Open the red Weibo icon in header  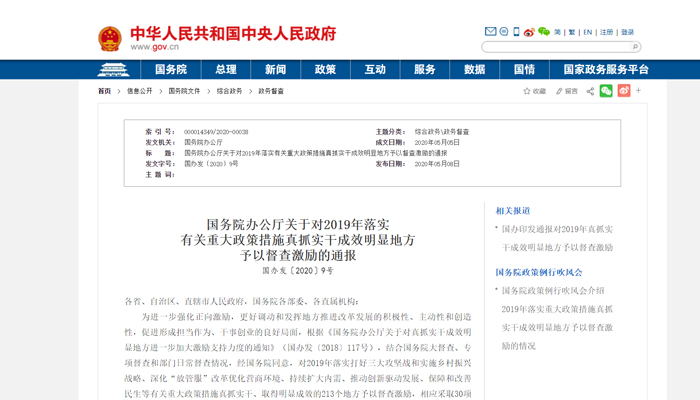tap(529, 32)
